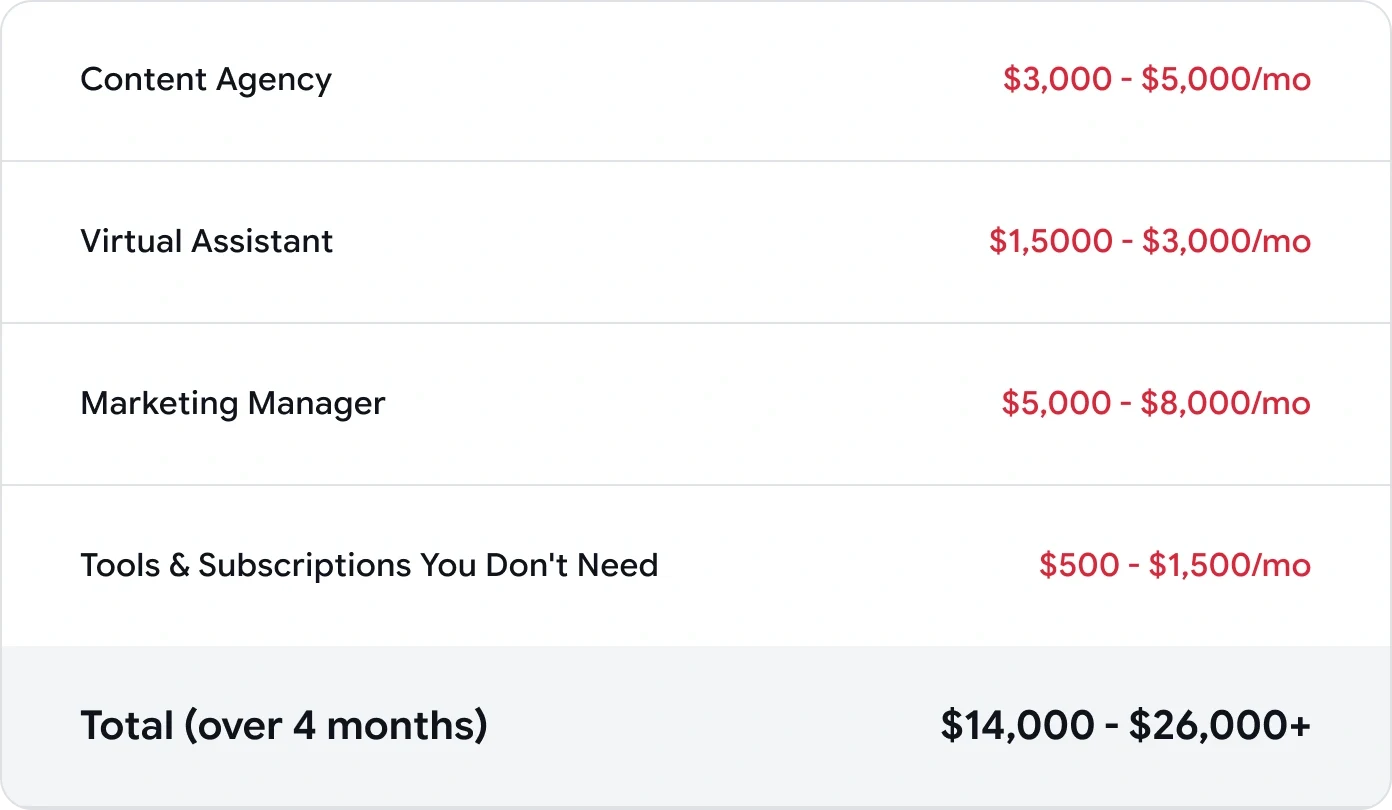Select the $8,000/mo Marketing Manager upper price
Screen dimensions: 1392x810
[x=1226, y=404]
